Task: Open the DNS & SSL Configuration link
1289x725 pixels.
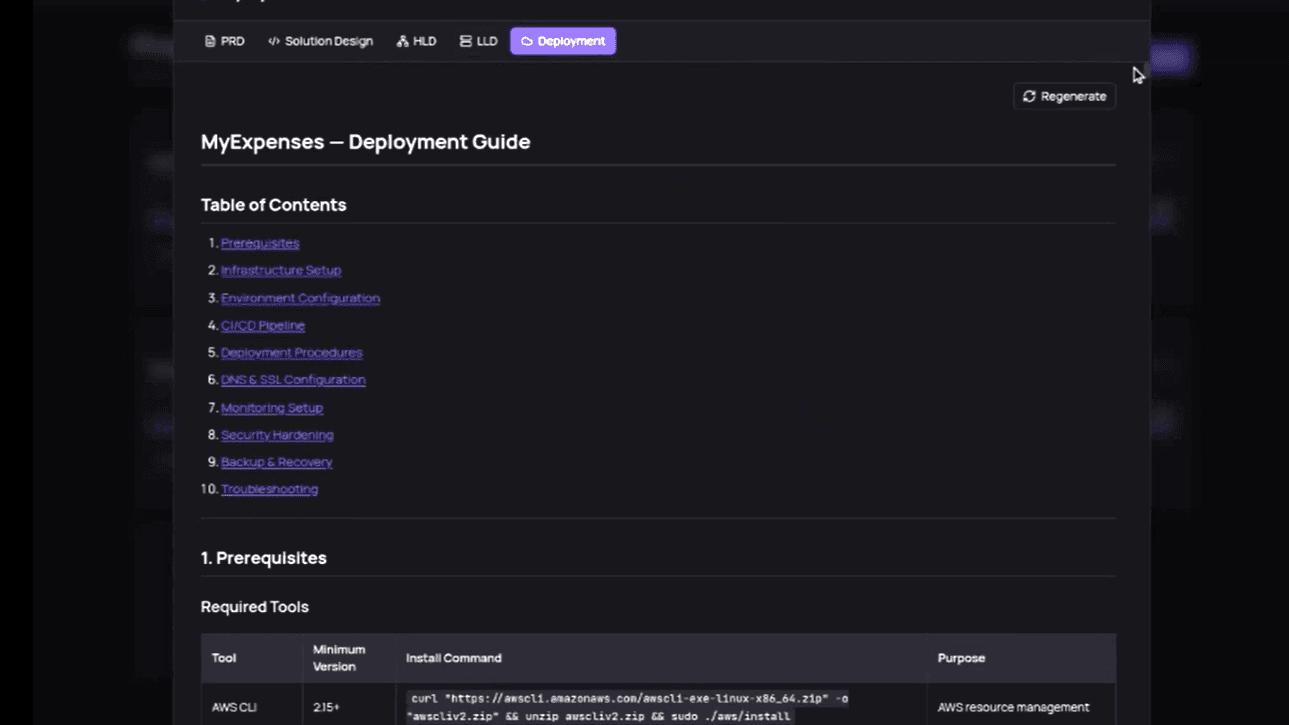Action: coord(293,379)
